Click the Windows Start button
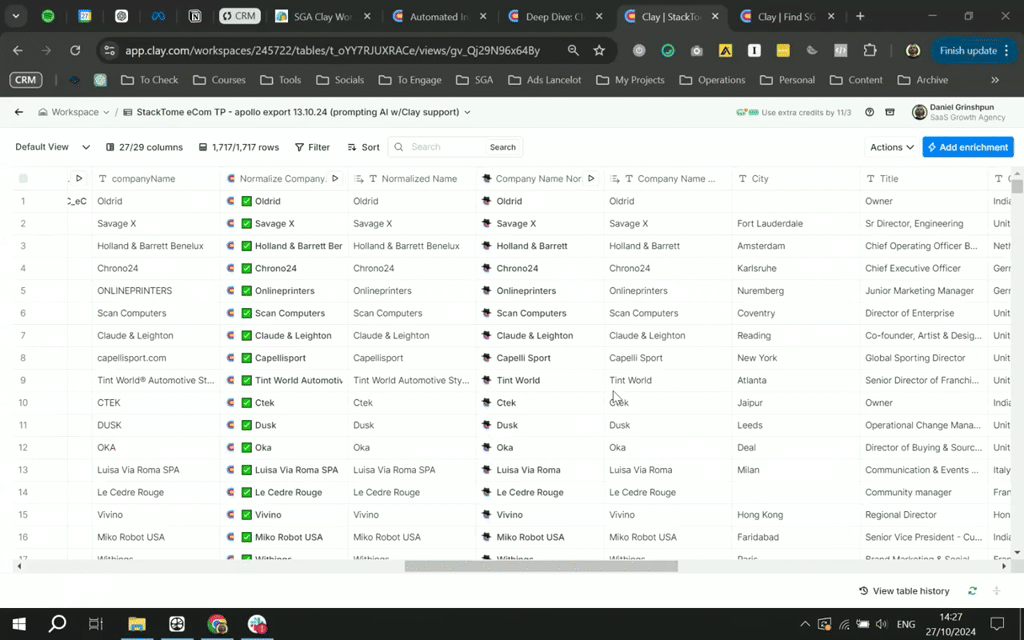This screenshot has width=1024, height=640. [x=18, y=624]
